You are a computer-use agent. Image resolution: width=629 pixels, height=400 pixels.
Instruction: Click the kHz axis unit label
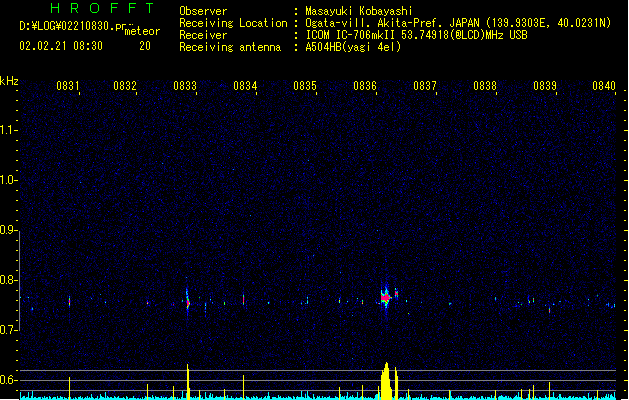point(9,81)
